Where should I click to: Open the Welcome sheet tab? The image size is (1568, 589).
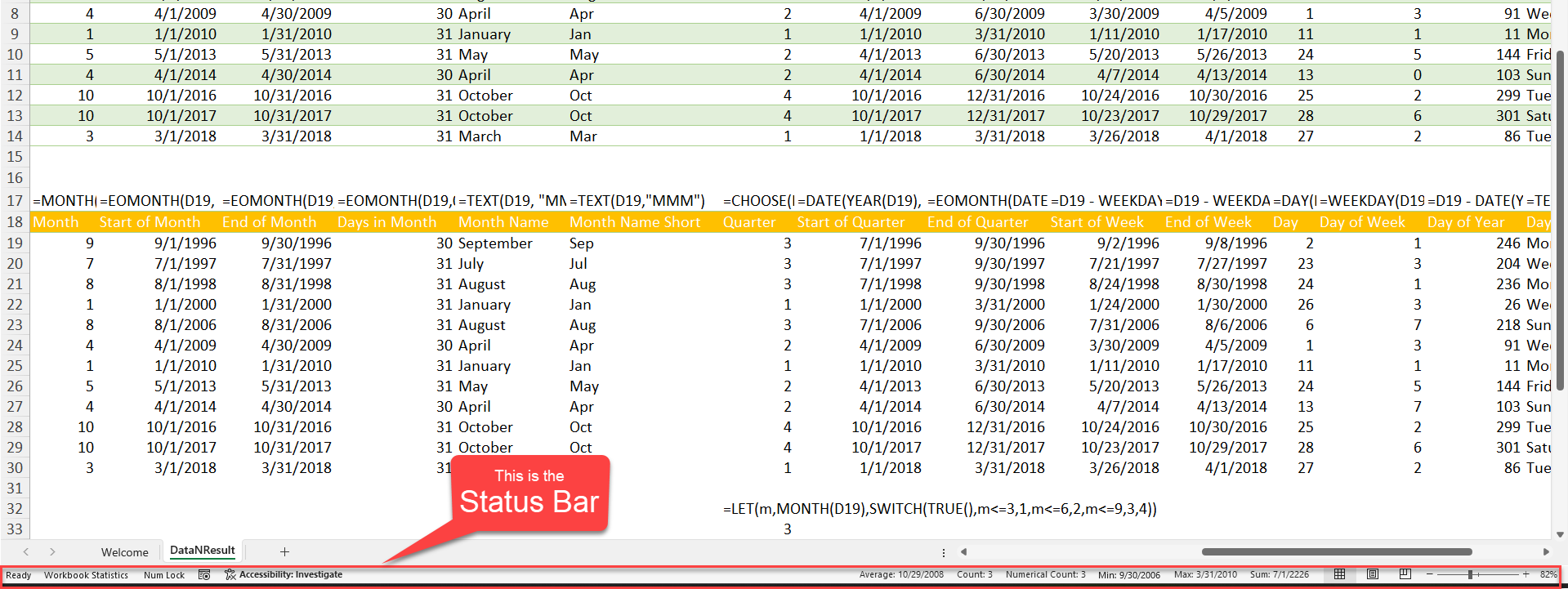[x=124, y=552]
